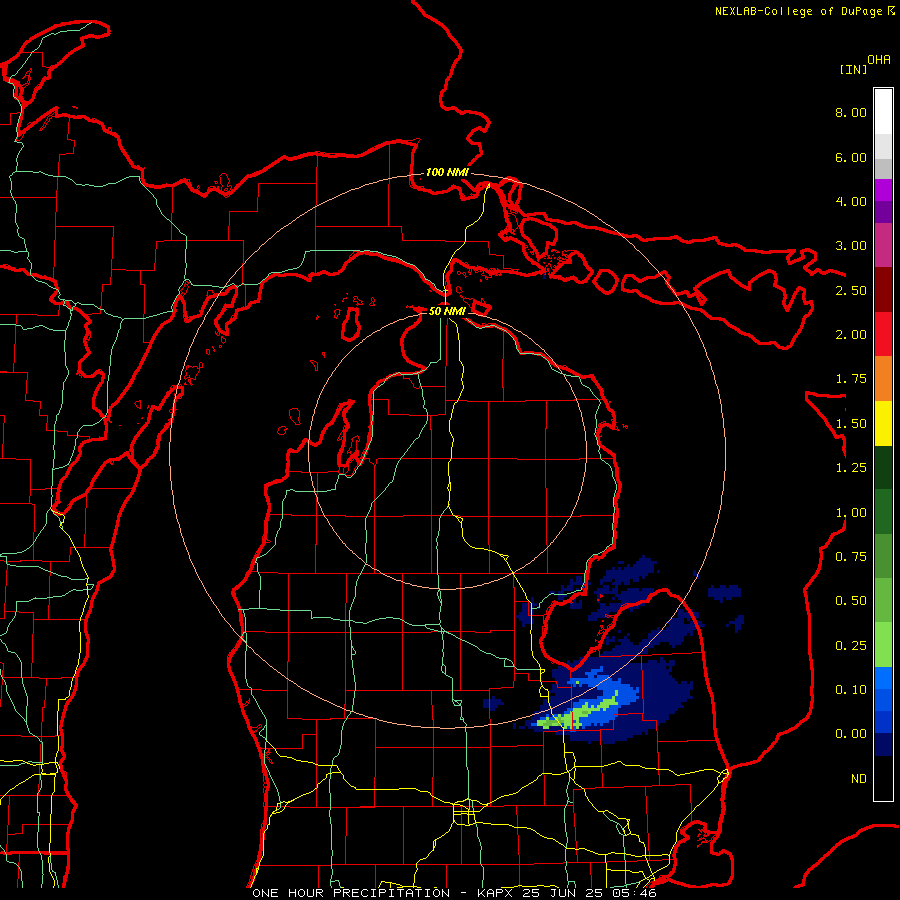The image size is (900, 900).
Task: Pick the dark red legend swatch
Action: [x=883, y=290]
